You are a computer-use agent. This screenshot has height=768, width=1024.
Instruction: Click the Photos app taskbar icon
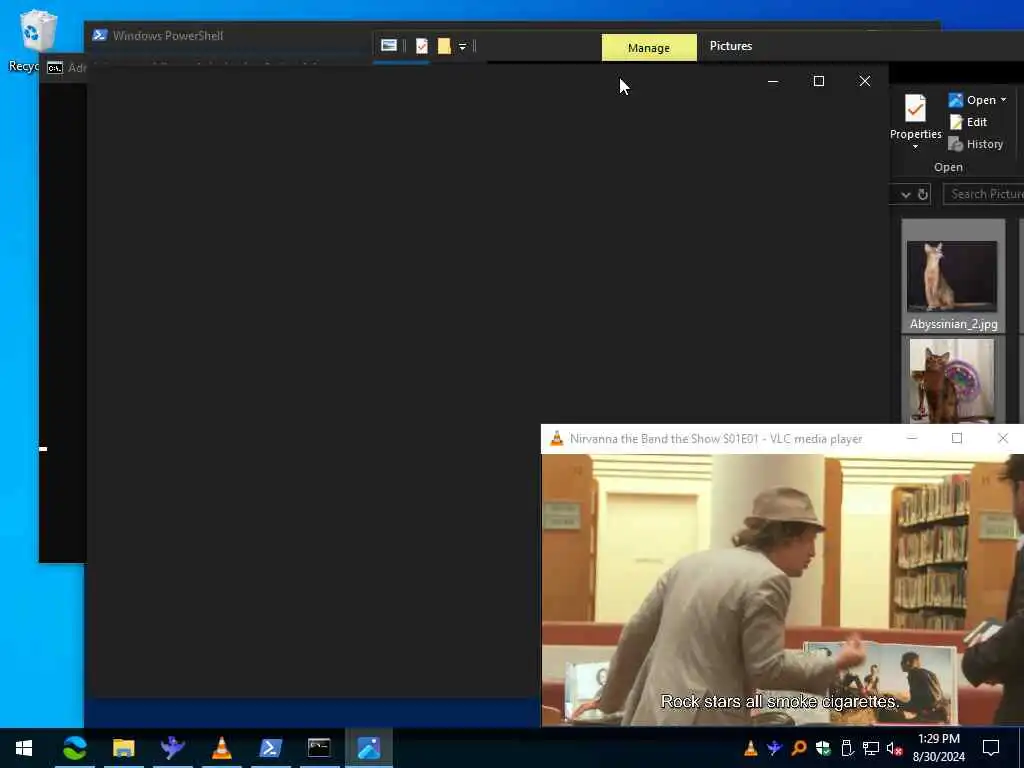click(x=368, y=748)
